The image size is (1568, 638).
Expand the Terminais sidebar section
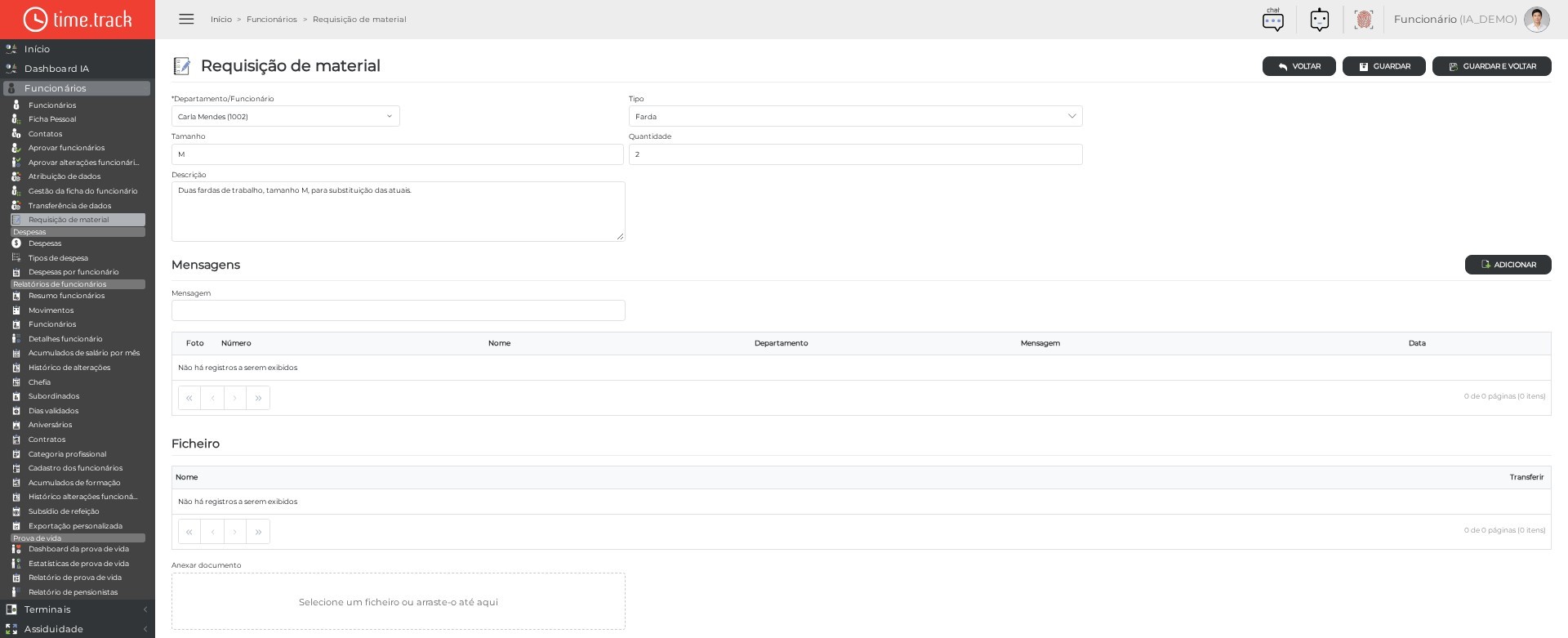click(78, 609)
